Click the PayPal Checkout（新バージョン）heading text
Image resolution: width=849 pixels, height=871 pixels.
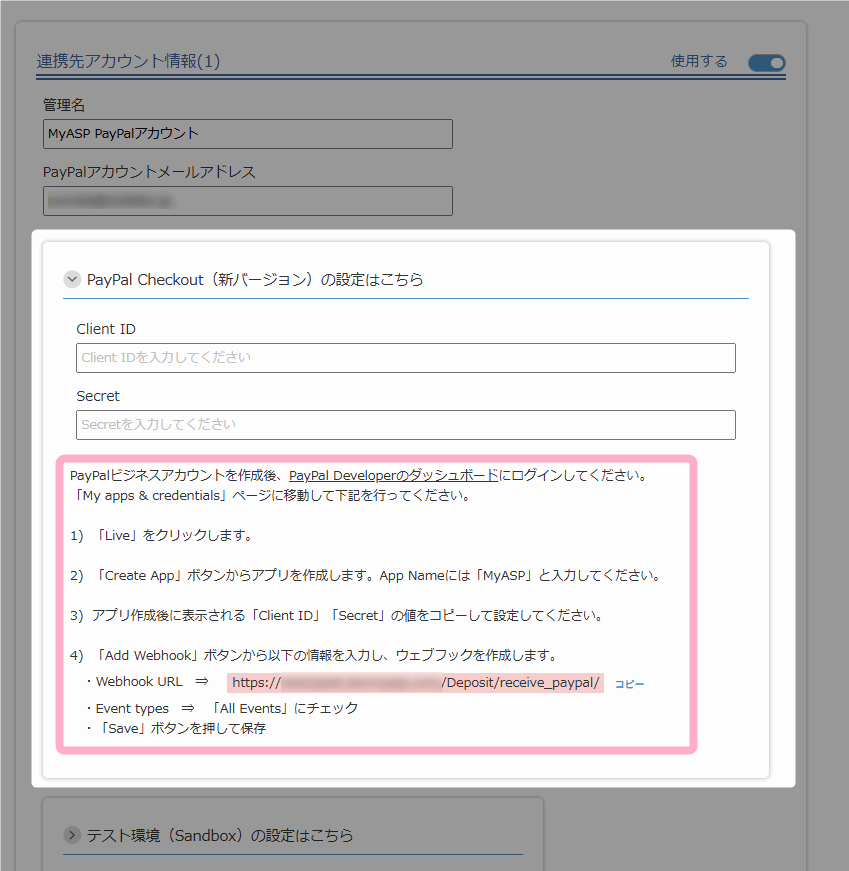(255, 280)
